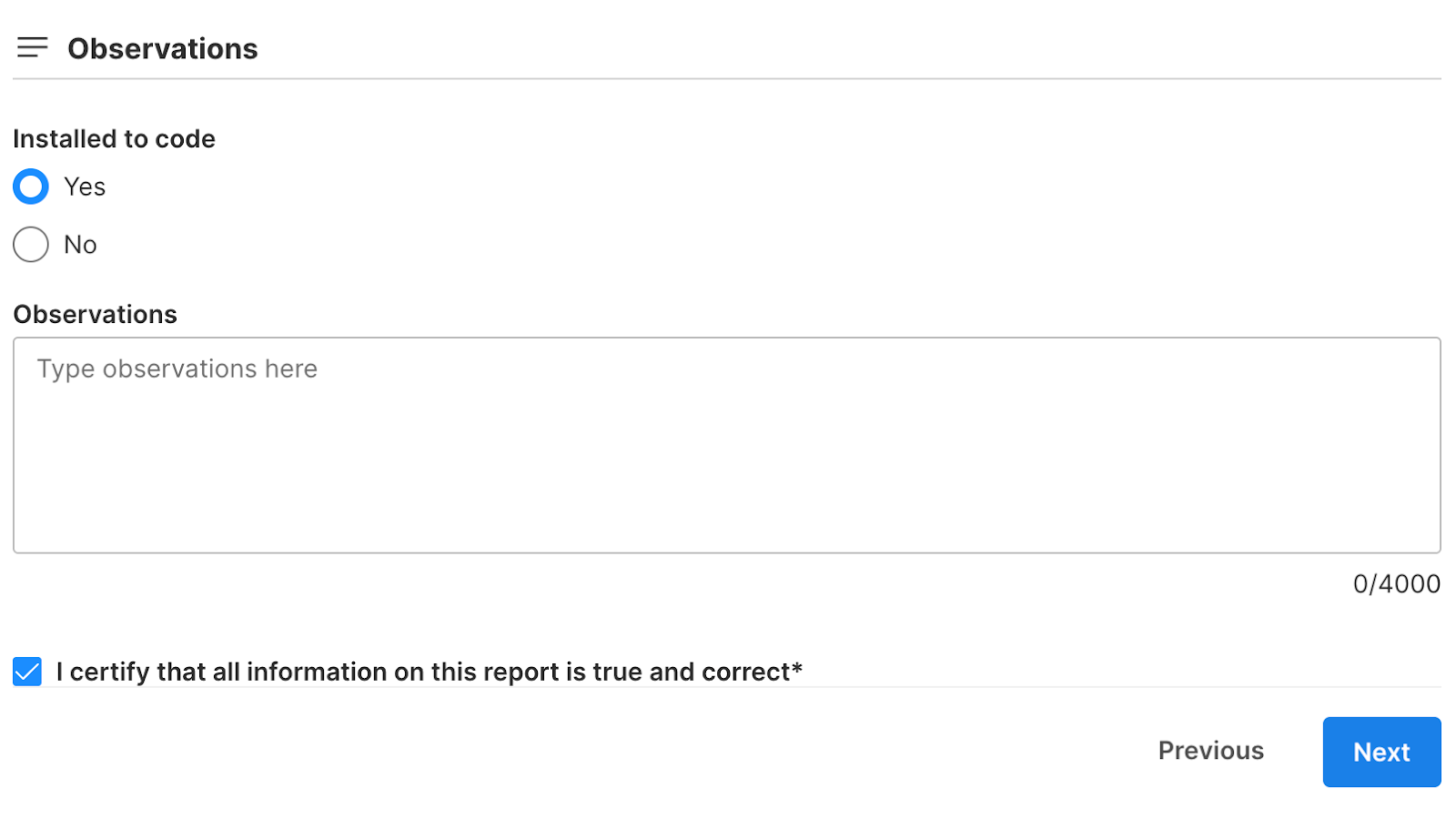Click the 'Installed to code' field label
This screenshot has height=829, width=1456.
pos(114,138)
